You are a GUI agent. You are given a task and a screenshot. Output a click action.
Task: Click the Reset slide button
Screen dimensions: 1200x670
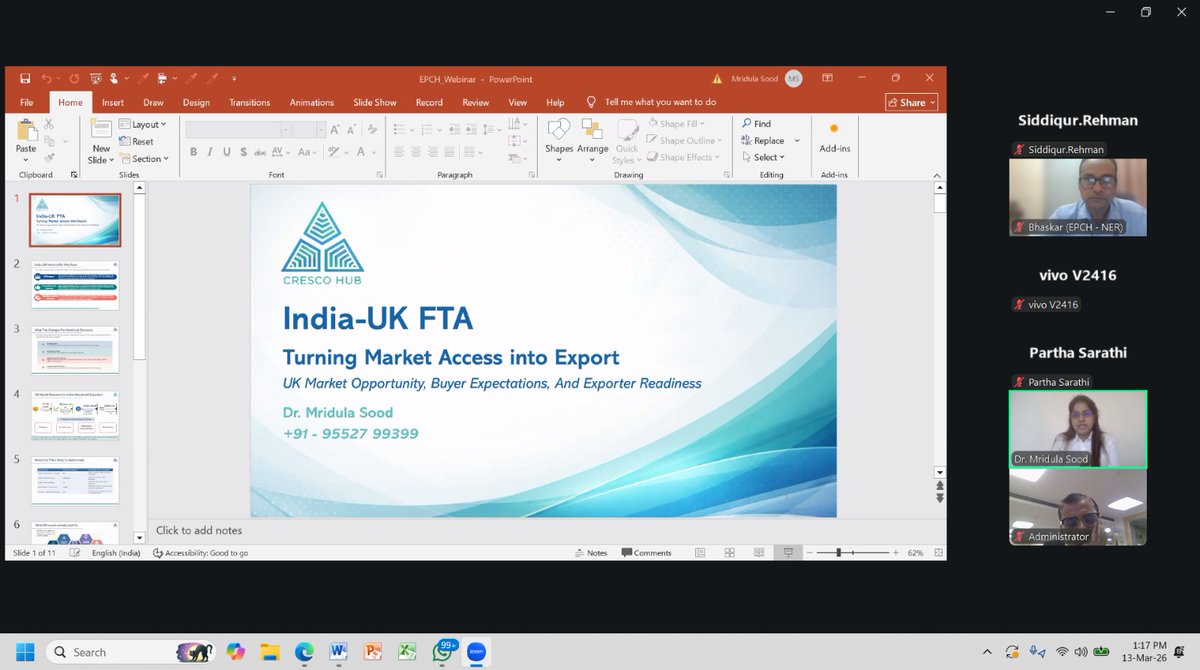click(137, 141)
